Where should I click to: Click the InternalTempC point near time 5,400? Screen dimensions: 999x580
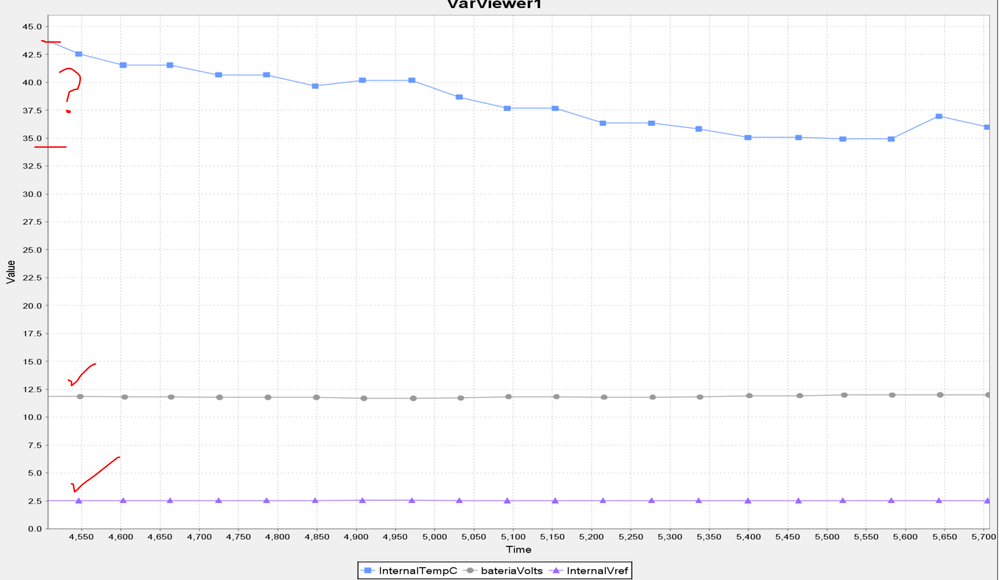tap(748, 138)
